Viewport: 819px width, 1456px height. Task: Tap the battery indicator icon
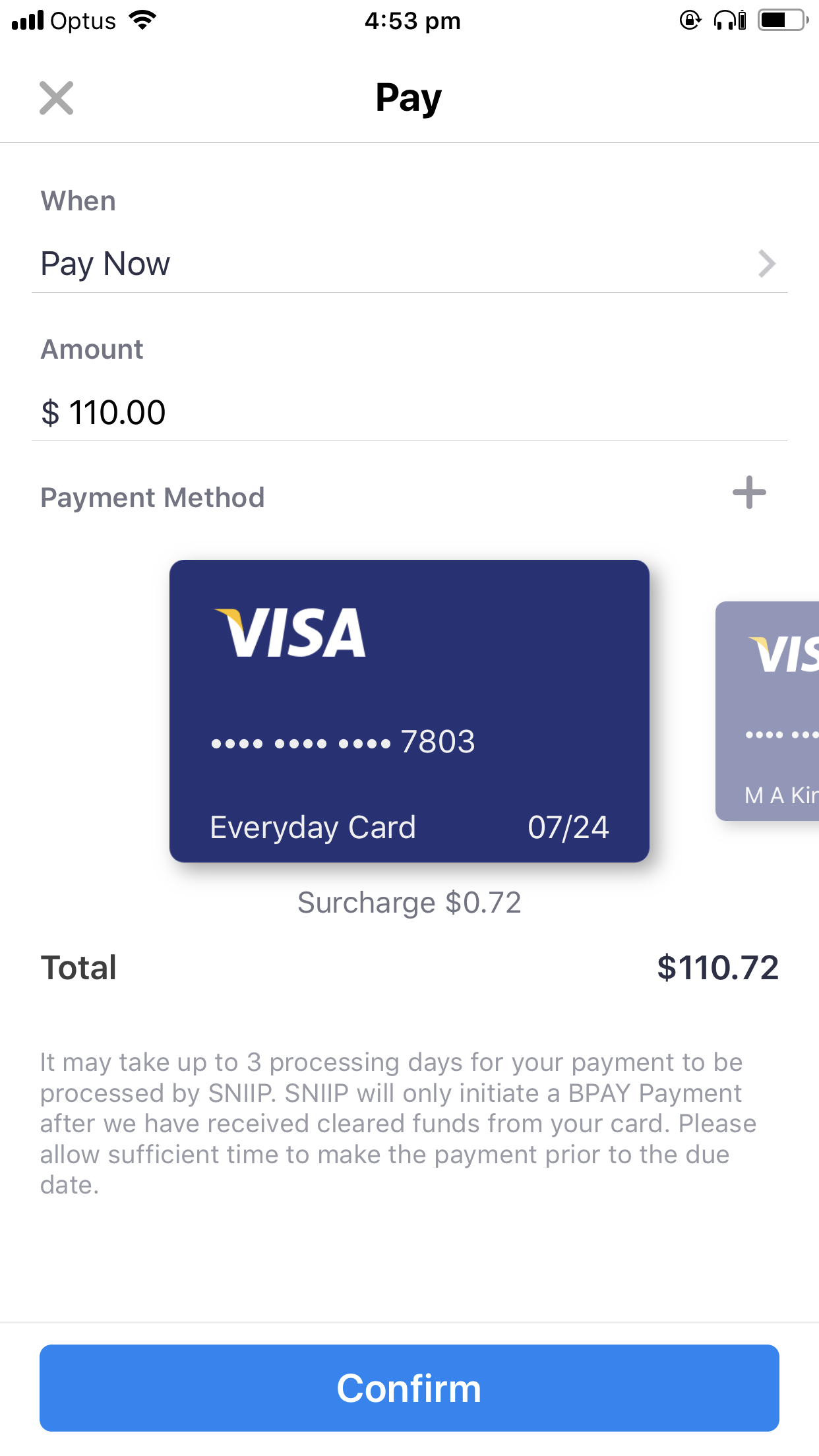pos(783,20)
